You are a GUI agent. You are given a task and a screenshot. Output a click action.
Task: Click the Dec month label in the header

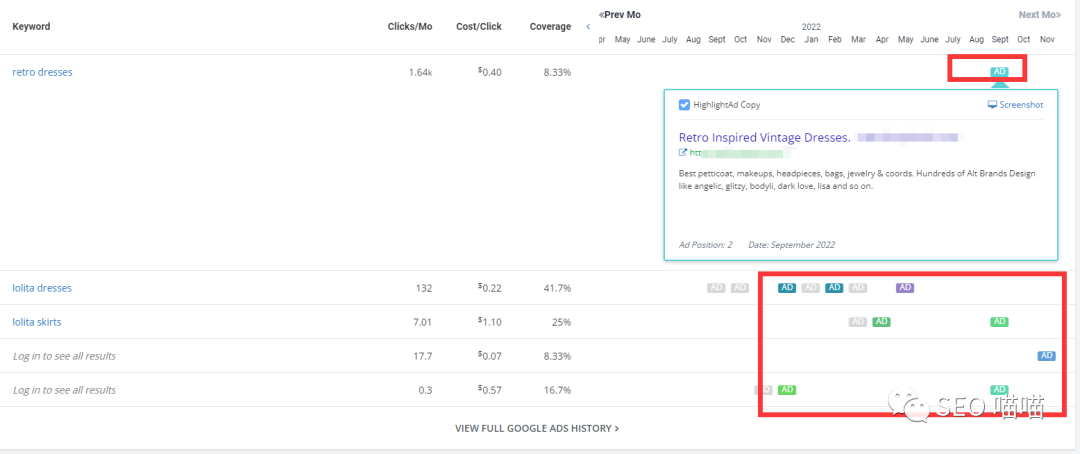click(x=787, y=40)
